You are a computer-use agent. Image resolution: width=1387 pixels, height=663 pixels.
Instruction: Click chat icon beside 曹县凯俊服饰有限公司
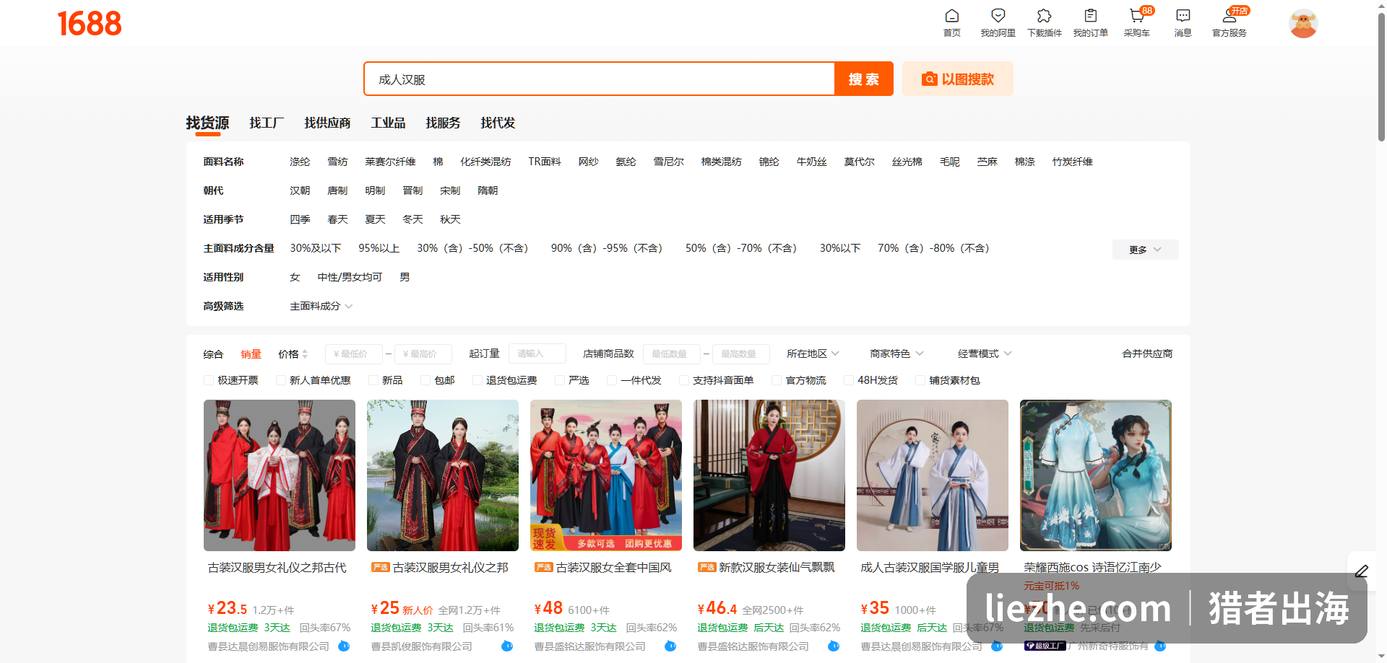(x=506, y=646)
